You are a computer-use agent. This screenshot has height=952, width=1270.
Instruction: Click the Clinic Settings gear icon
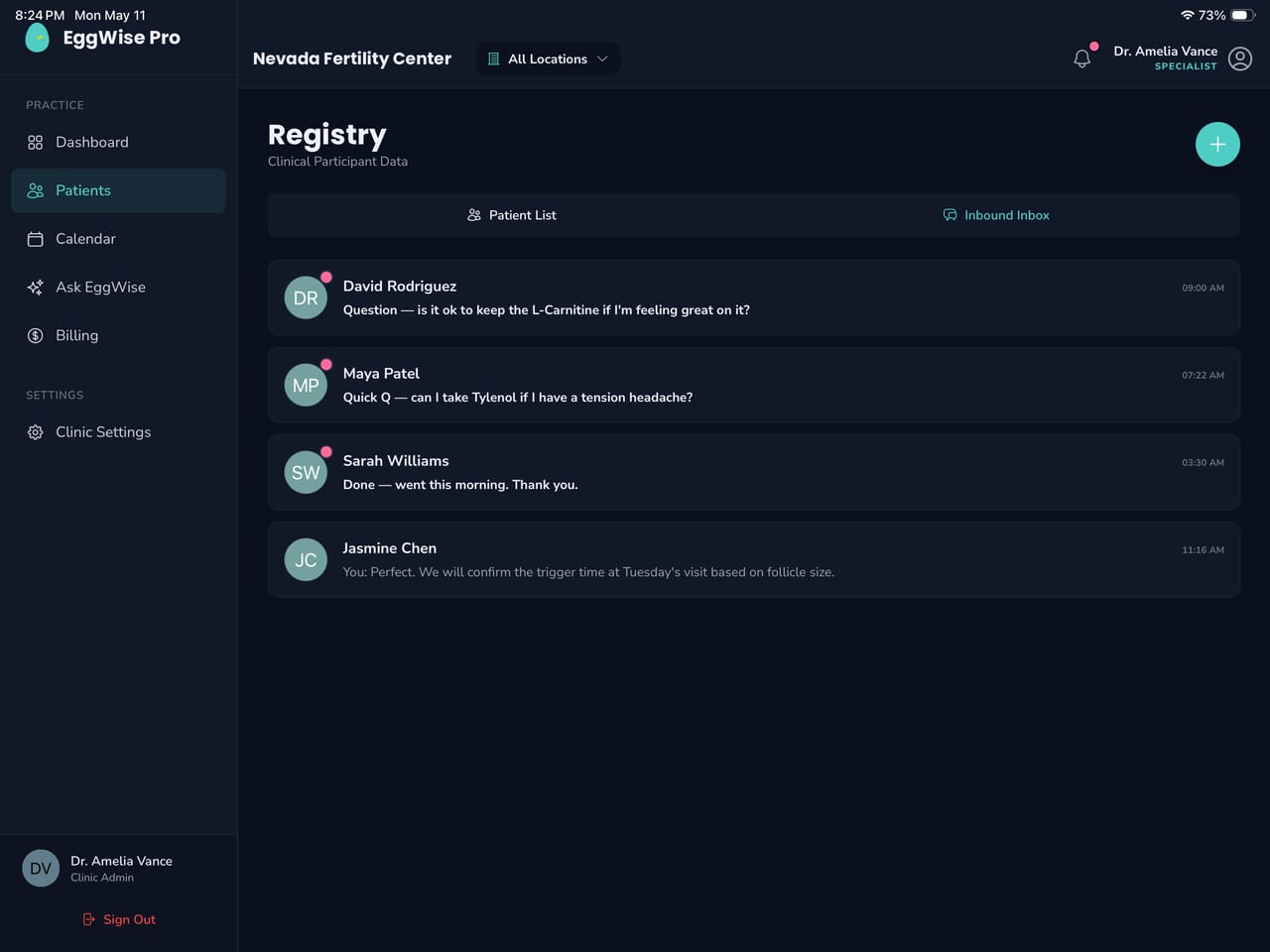(x=35, y=432)
